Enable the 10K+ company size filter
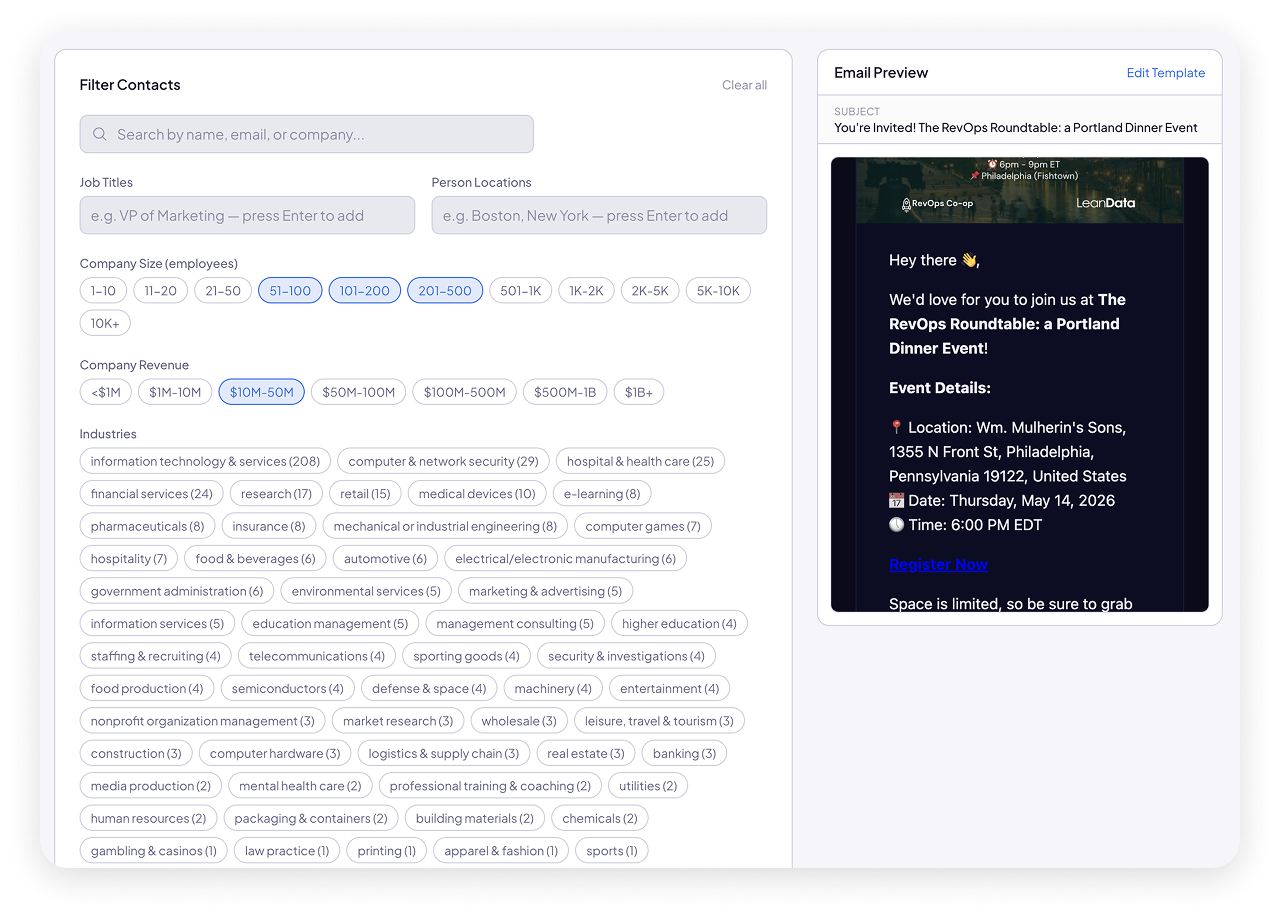The width and height of the screenshot is (1280, 916). coord(104,322)
